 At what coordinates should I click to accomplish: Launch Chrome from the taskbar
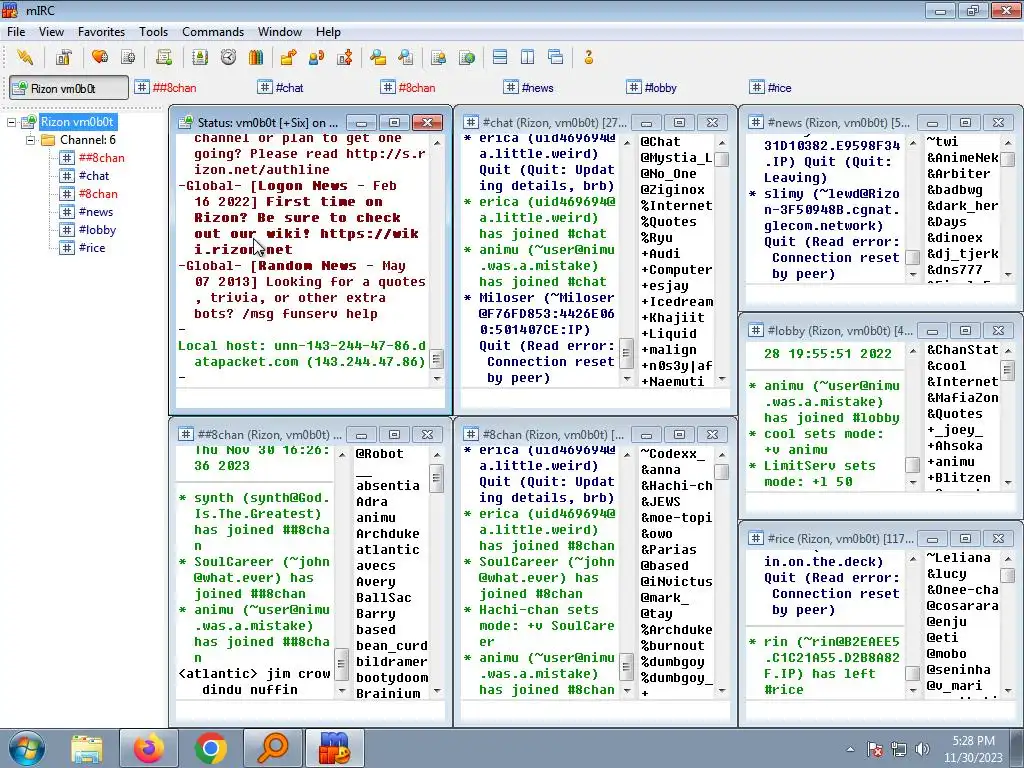tap(210, 748)
